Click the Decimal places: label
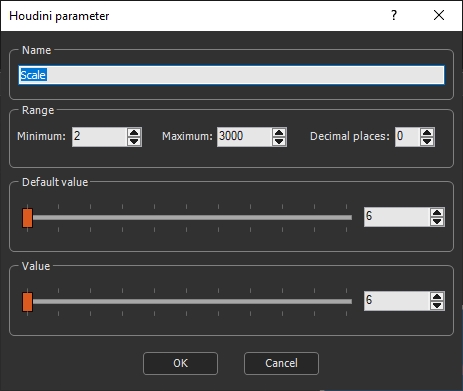463x391 pixels. (x=350, y=136)
